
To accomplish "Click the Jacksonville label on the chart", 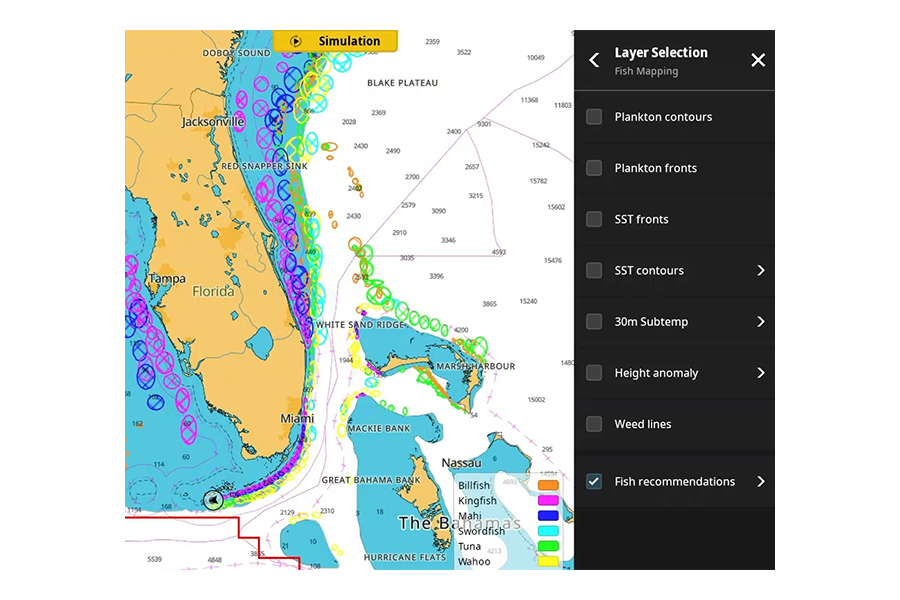I will 212,122.
